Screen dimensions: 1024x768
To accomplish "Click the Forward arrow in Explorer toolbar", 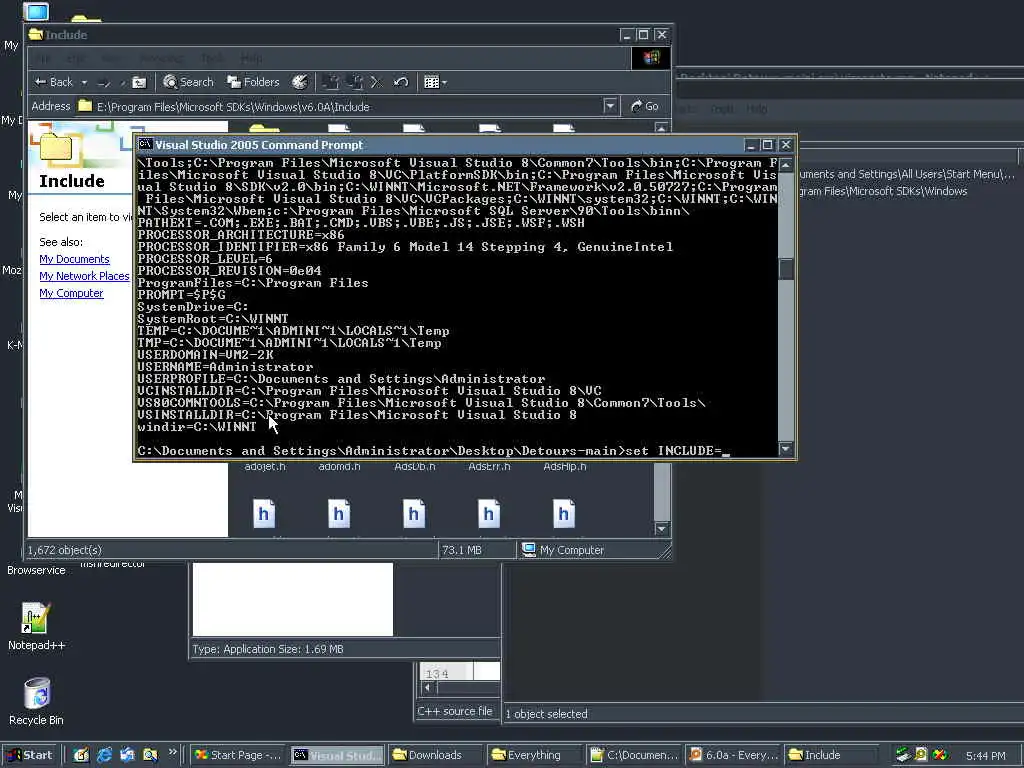I will pos(104,82).
